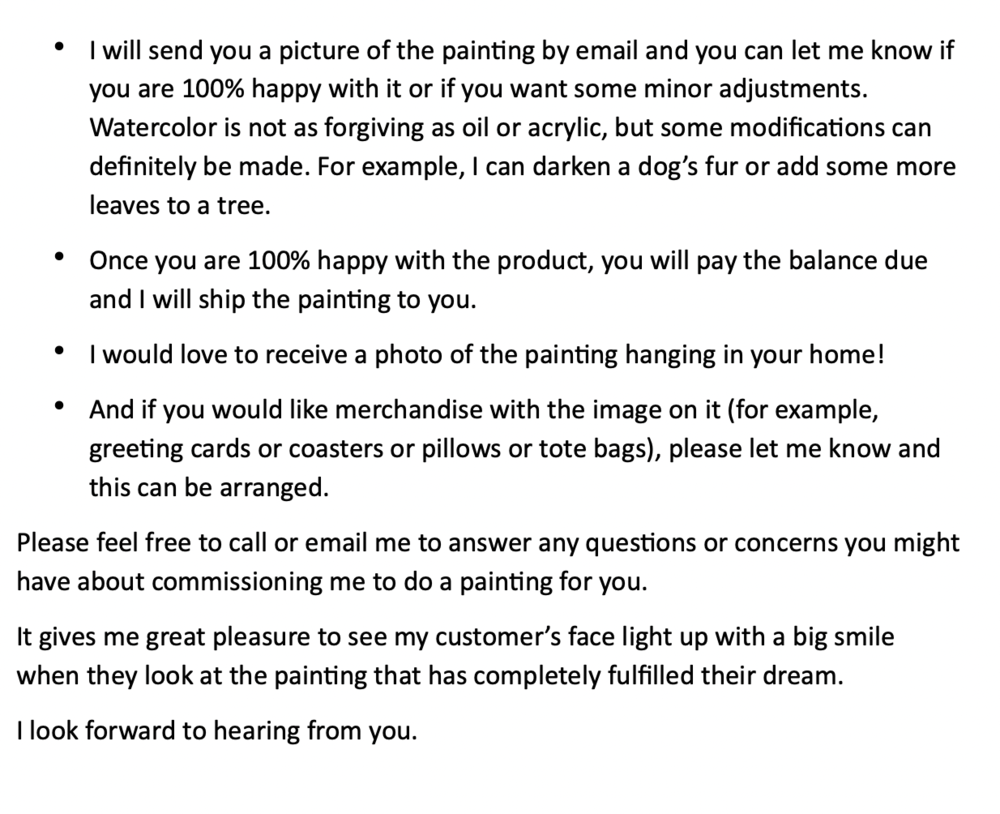Click the bullet point before "I will send you"

pos(60,49)
